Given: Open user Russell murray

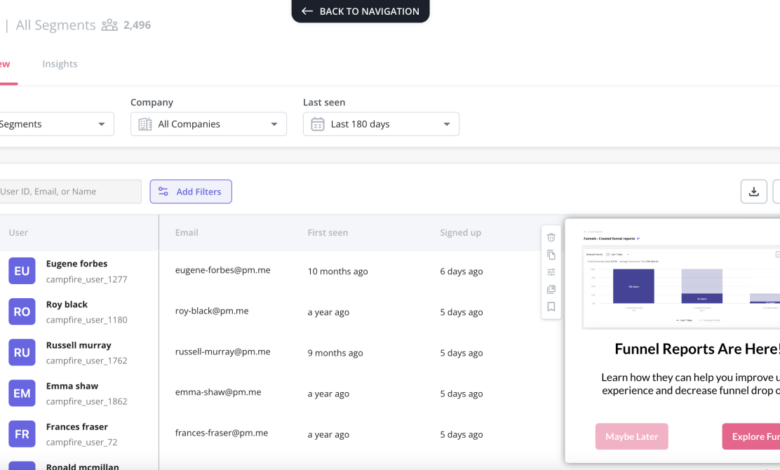Looking at the screenshot, I should 79,345.
